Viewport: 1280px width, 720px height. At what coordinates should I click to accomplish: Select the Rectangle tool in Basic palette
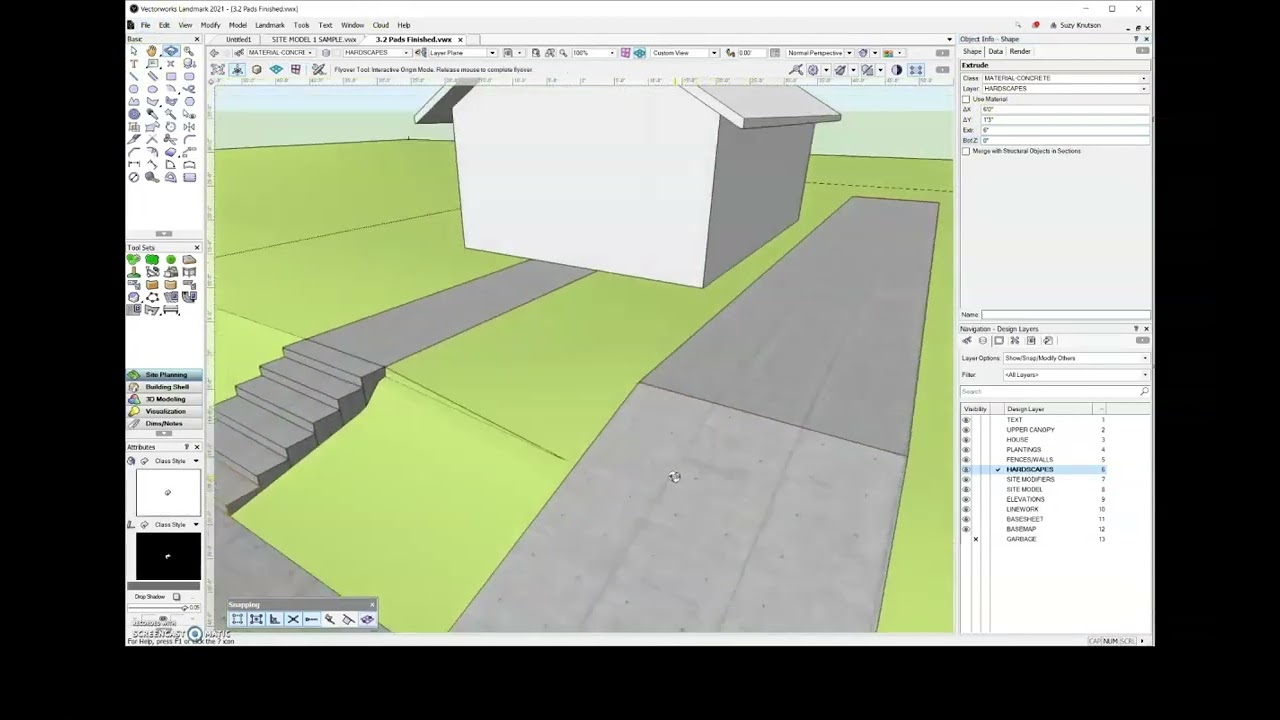(x=171, y=76)
